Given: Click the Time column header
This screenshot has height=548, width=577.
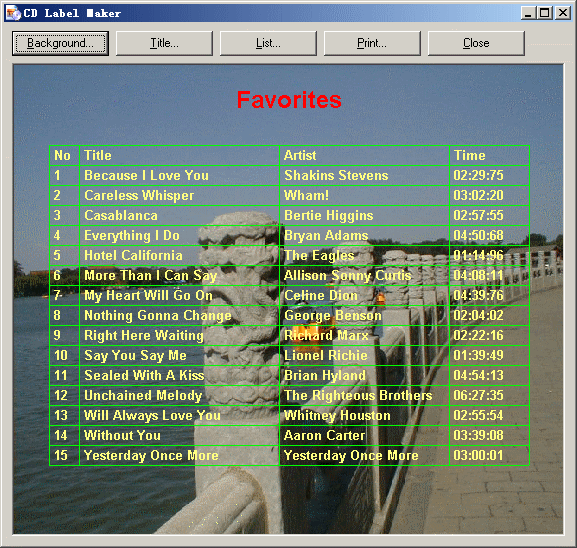Looking at the screenshot, I should point(470,155).
